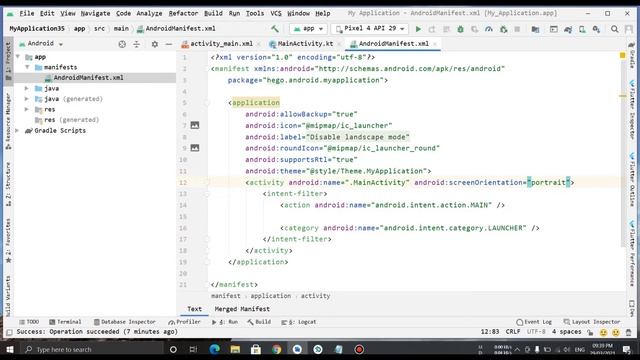Viewport: 640px width, 360px height.
Task: Toggle the Flutter Performance side panel
Action: point(632,253)
